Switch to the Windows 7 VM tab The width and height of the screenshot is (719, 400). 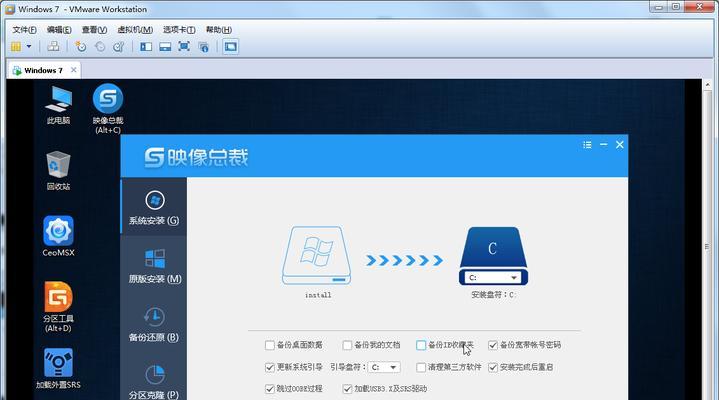pos(44,71)
